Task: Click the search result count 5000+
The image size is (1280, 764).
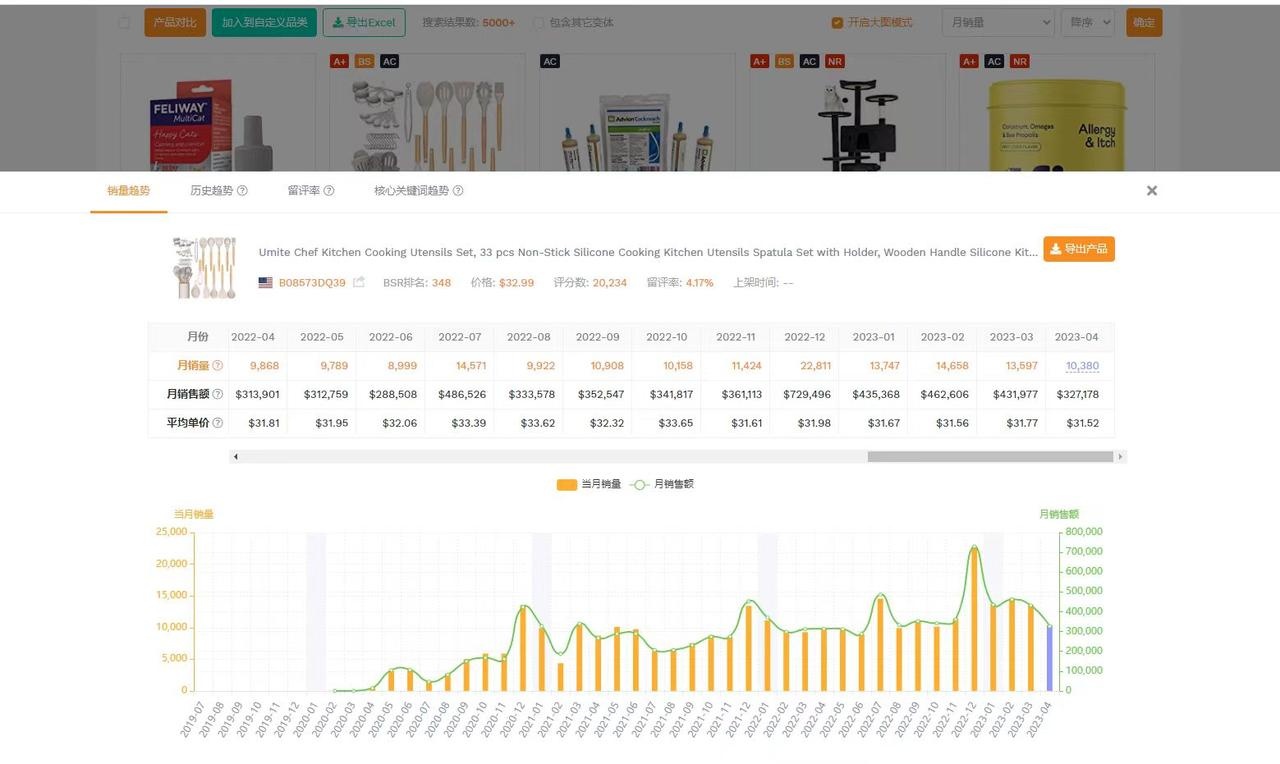Action: [498, 22]
